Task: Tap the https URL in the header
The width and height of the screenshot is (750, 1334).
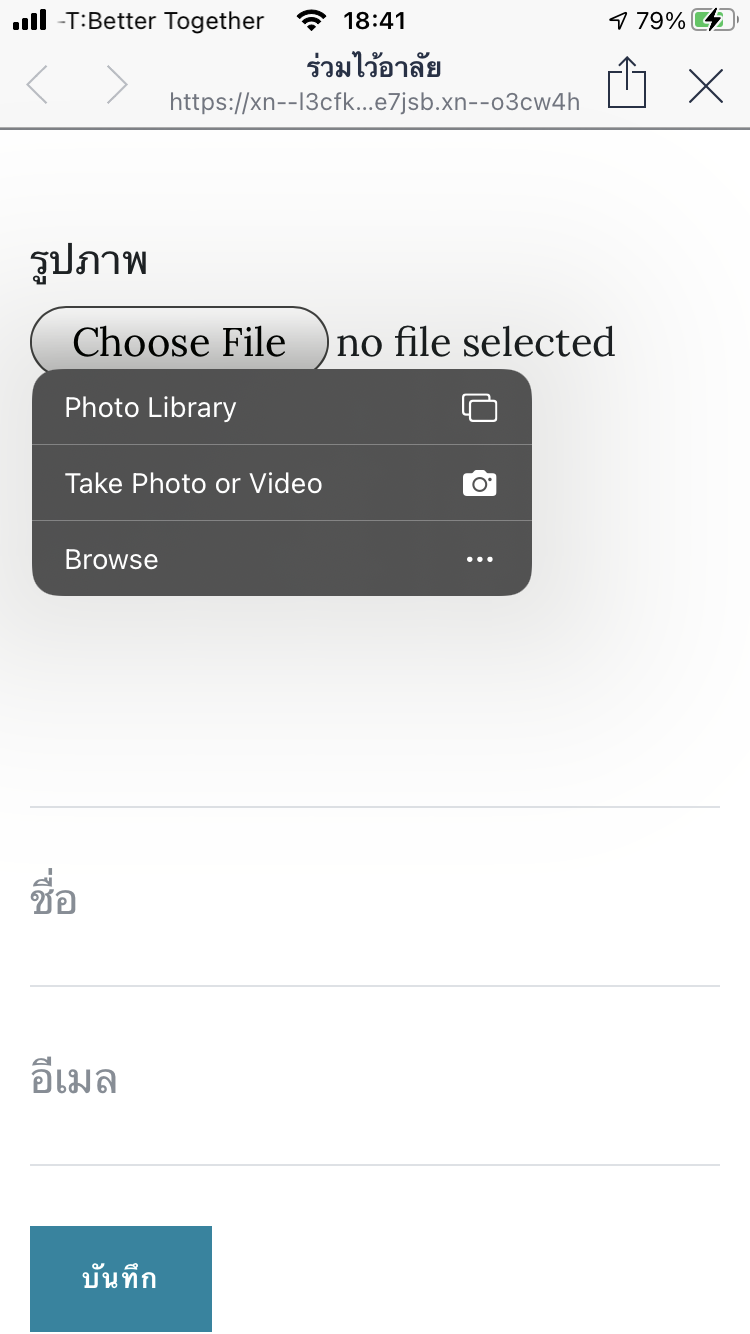Action: click(374, 101)
